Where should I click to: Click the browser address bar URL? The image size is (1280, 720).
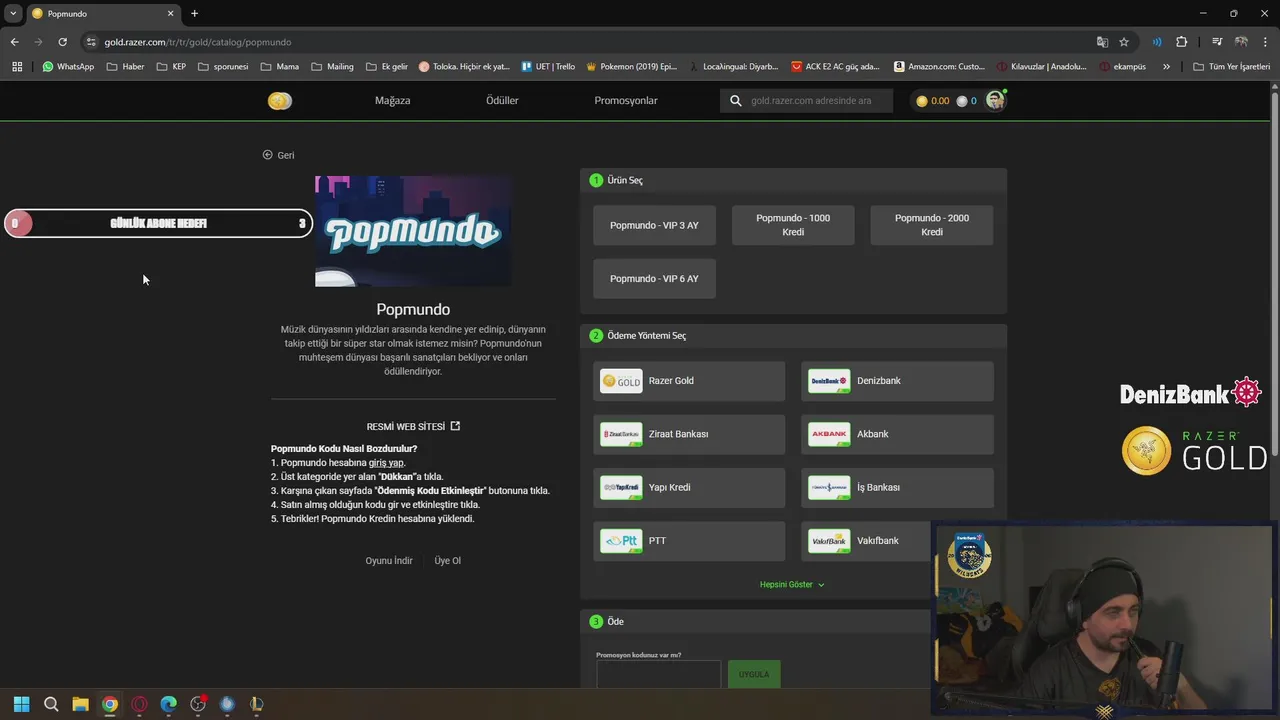[198, 42]
